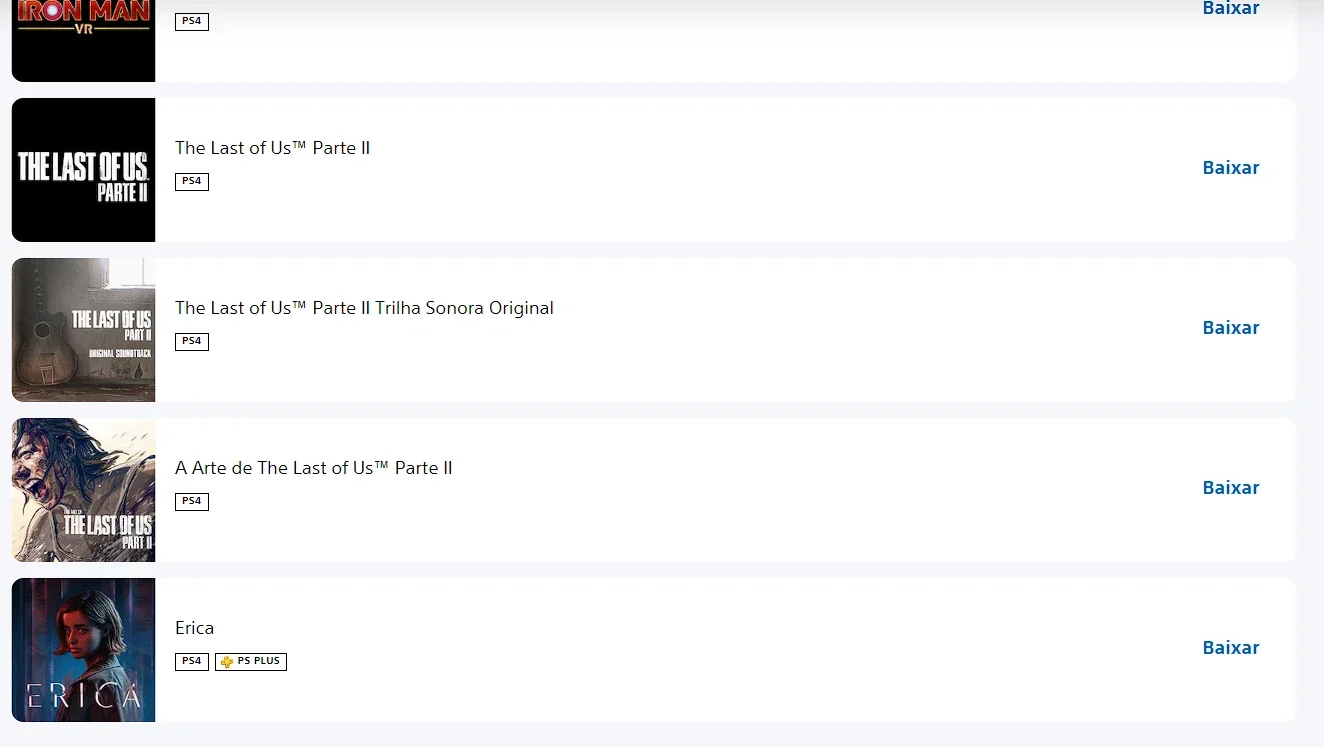Select The Last of Us™ Parte II title
Image resolution: width=1324 pixels, height=747 pixels.
273,148
